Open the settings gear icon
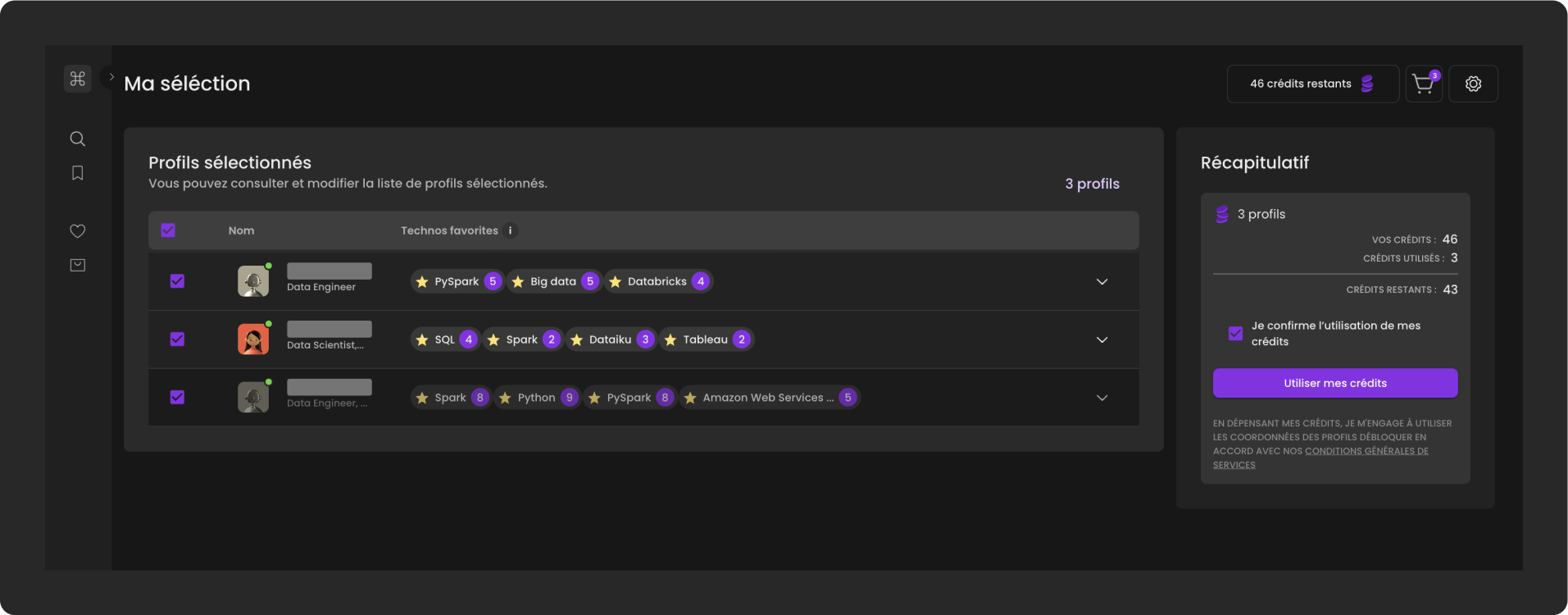The width and height of the screenshot is (1568, 615). point(1473,84)
